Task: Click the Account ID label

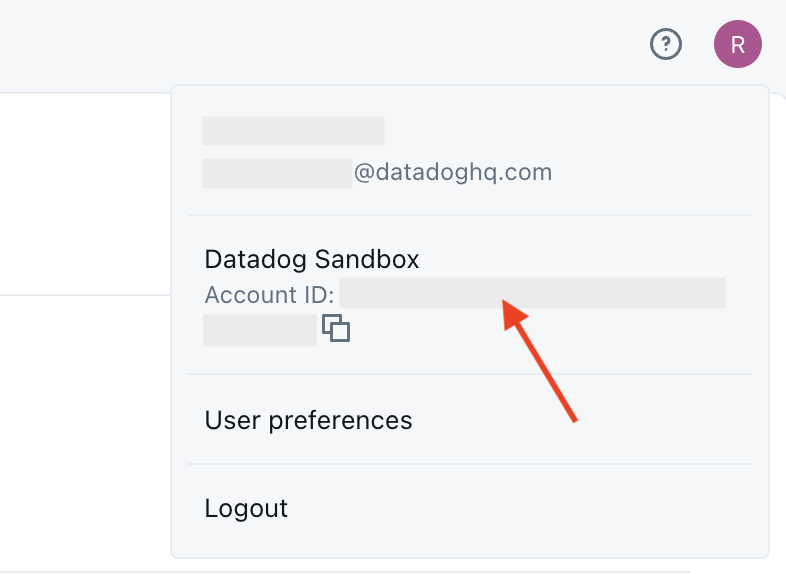Action: coord(269,294)
